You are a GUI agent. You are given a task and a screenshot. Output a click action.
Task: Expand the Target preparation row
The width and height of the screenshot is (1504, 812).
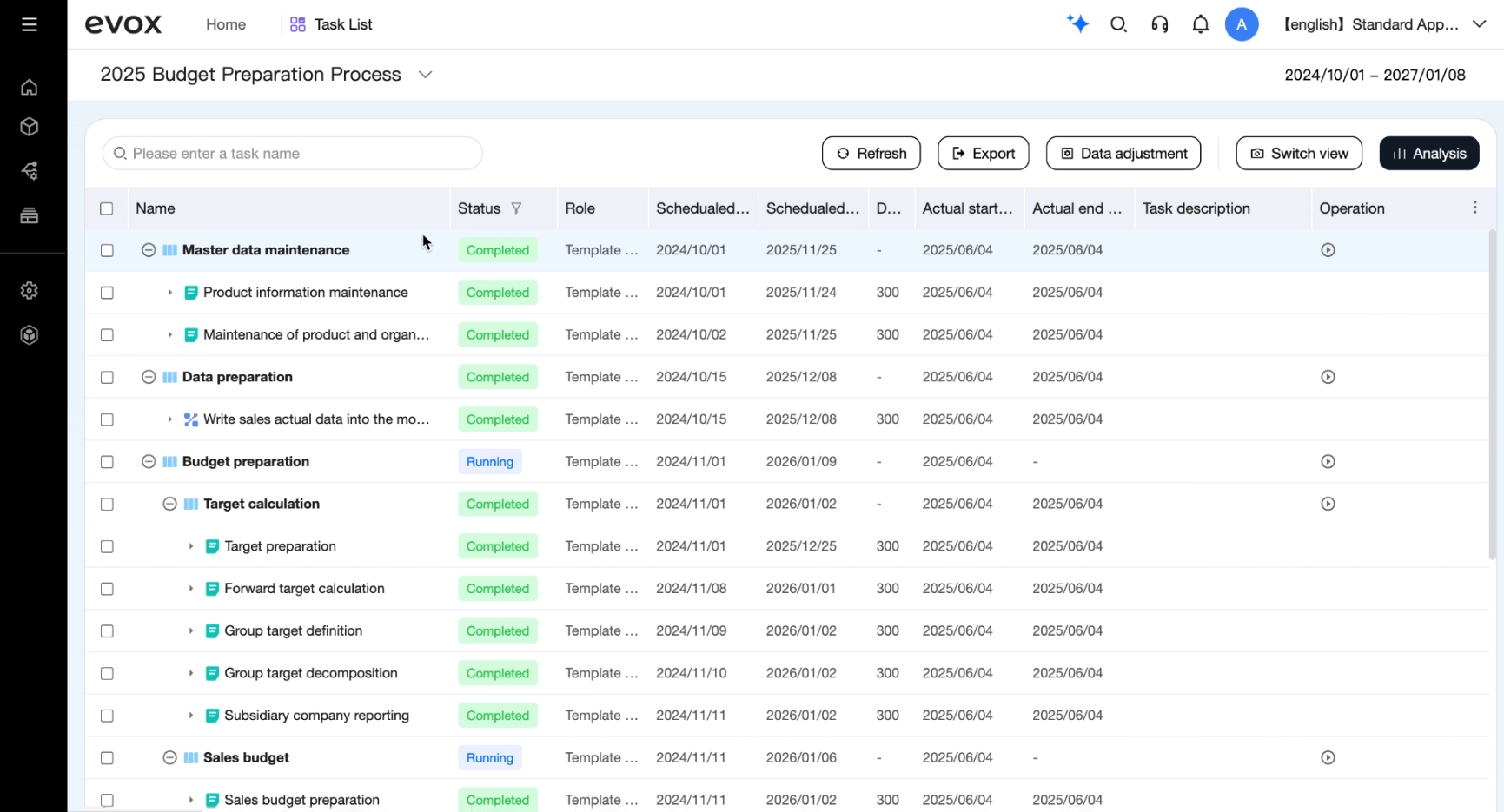pyautogui.click(x=190, y=546)
